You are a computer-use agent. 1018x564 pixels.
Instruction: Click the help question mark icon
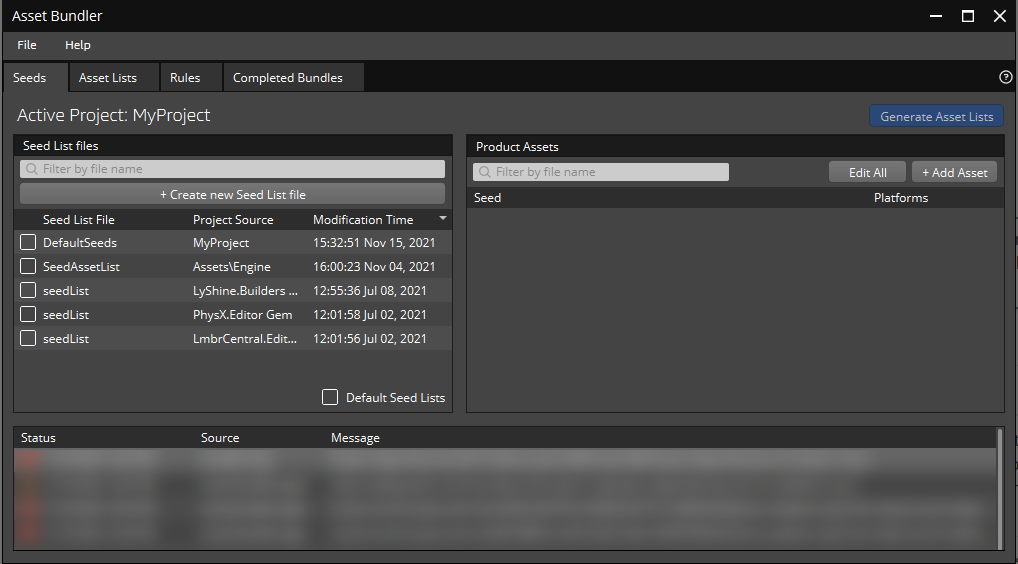[x=1005, y=77]
